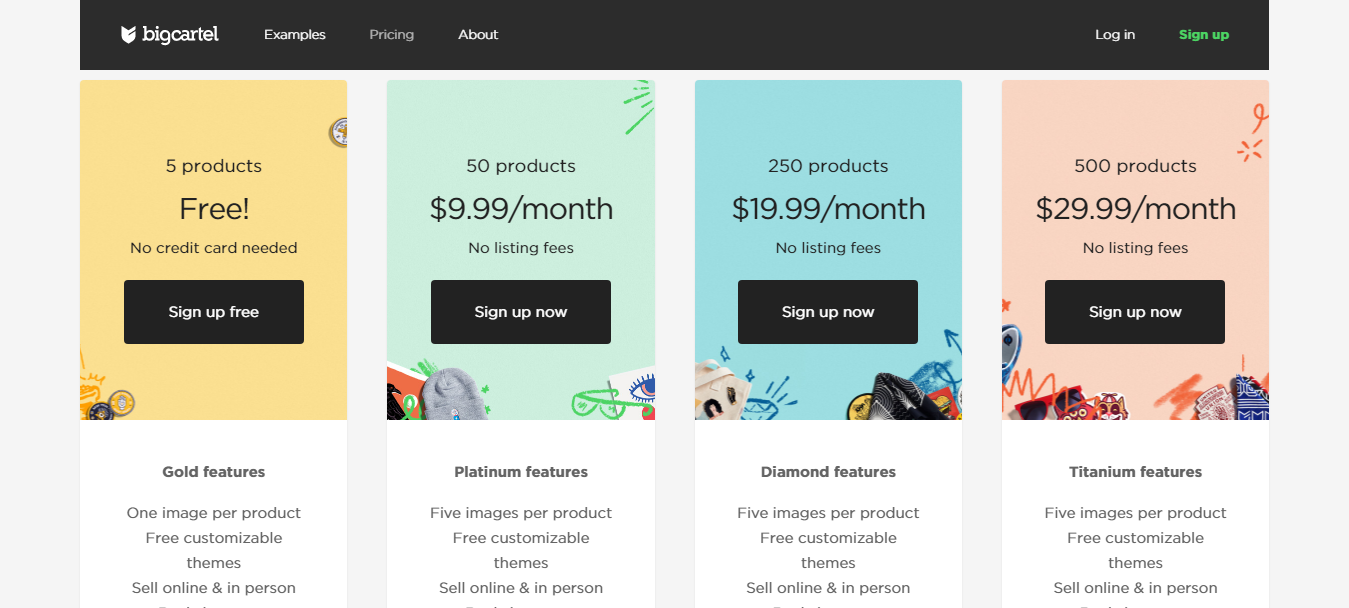The image size is (1349, 608).
Task: Click the Diamond features heading
Action: [x=828, y=472]
